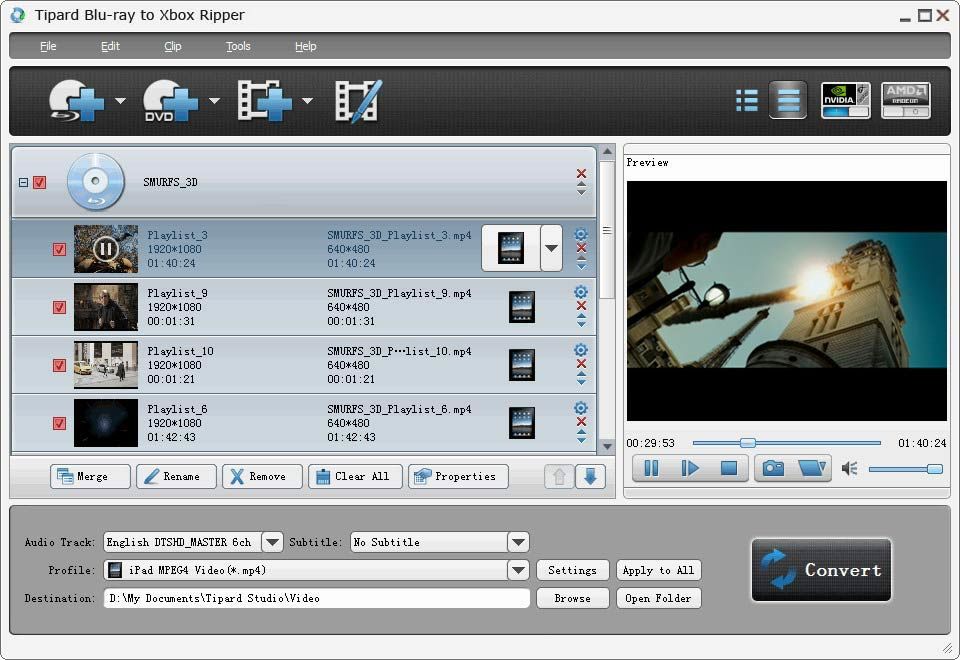
Task: Toggle AMD Radeon acceleration
Action: 906,100
